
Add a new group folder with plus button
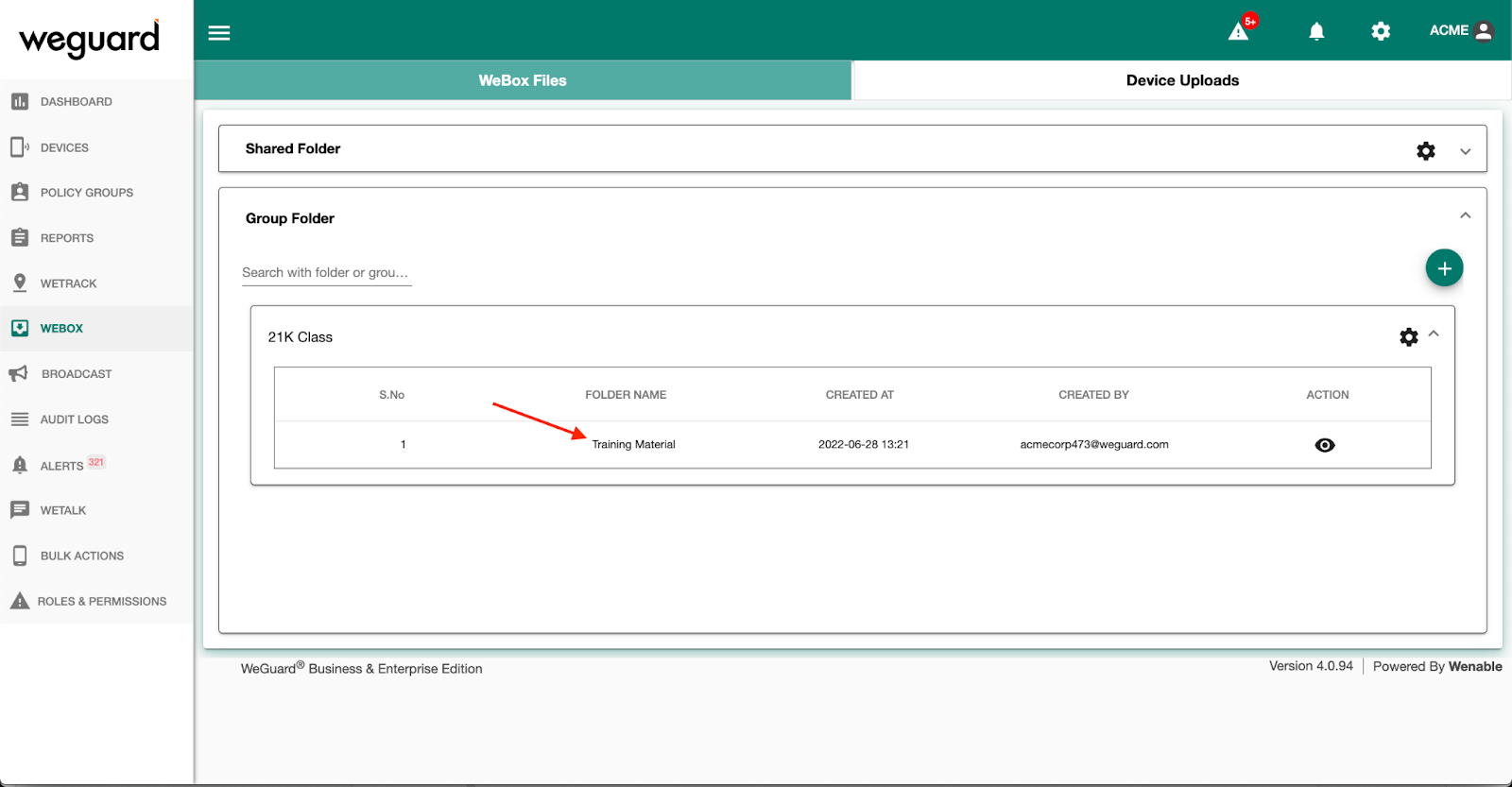[x=1444, y=268]
